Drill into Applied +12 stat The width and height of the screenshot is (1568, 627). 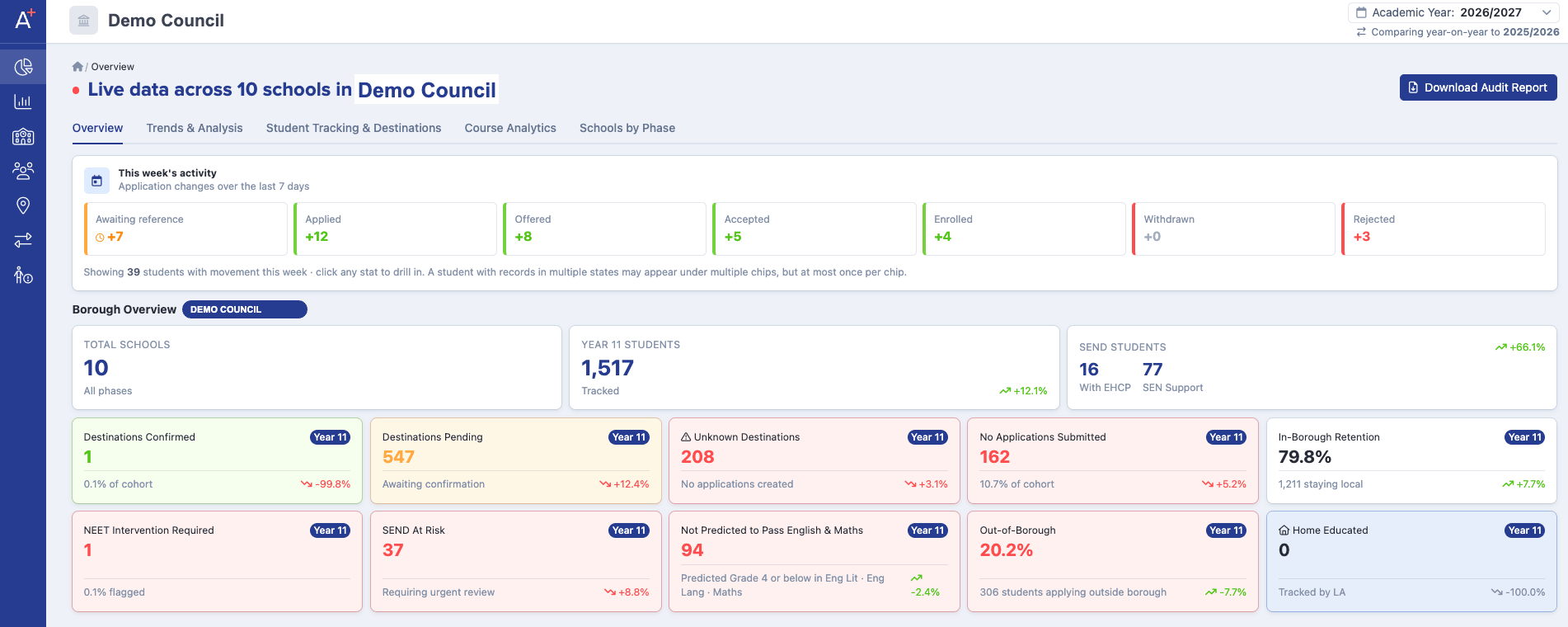pos(396,229)
